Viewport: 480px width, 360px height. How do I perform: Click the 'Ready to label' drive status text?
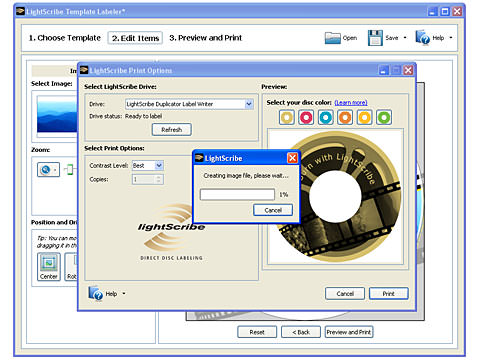pyautogui.click(x=143, y=116)
